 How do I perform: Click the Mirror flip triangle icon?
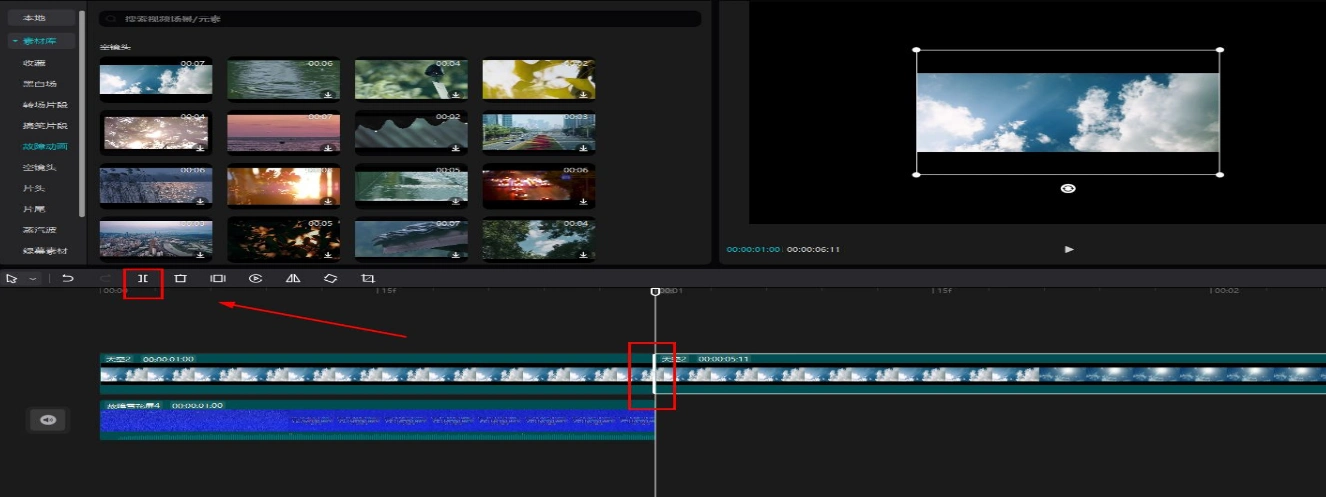(x=293, y=279)
